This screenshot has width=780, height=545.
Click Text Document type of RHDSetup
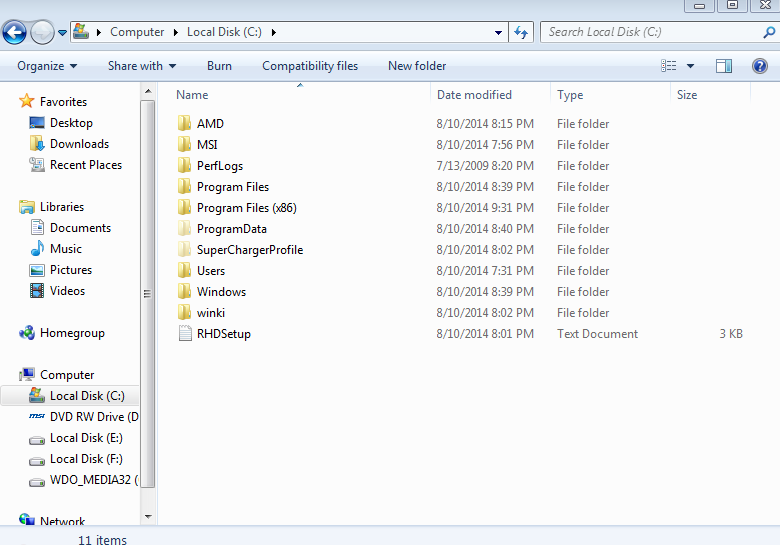point(597,333)
